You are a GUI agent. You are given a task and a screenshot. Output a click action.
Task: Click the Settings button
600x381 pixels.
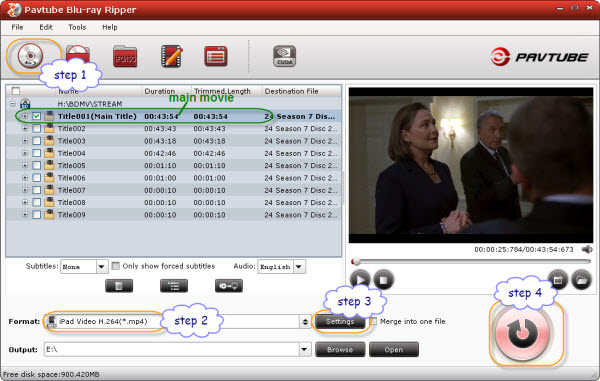click(x=340, y=322)
